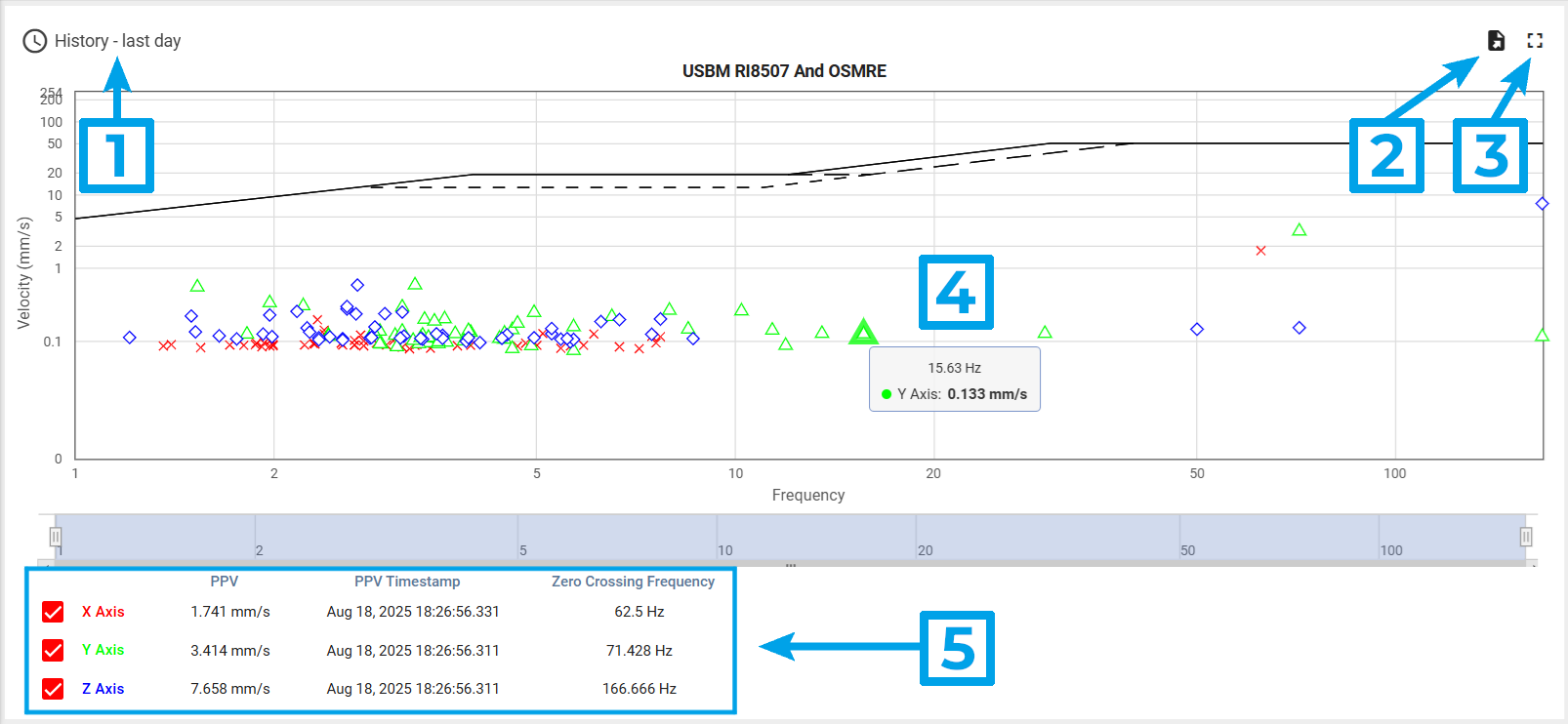Uncheck the X Axis checkbox
Screen dimensions: 1568x724
coord(53,612)
